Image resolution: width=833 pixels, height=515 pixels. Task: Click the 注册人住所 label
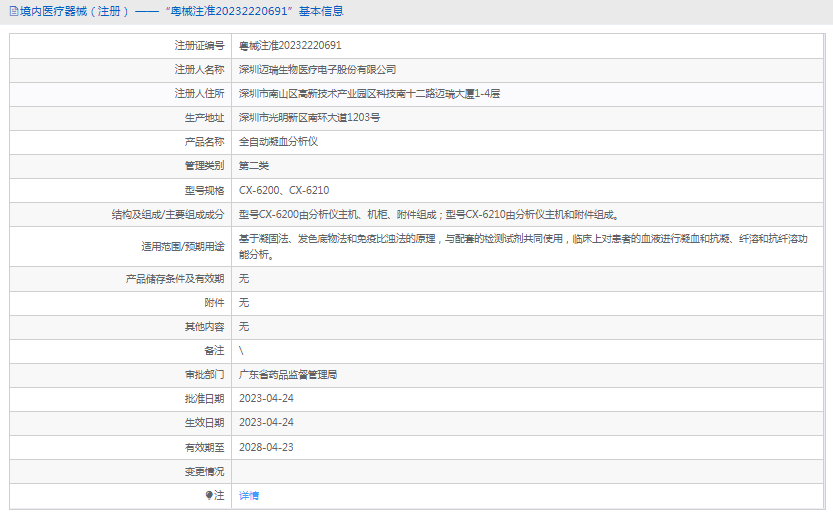[x=199, y=94]
